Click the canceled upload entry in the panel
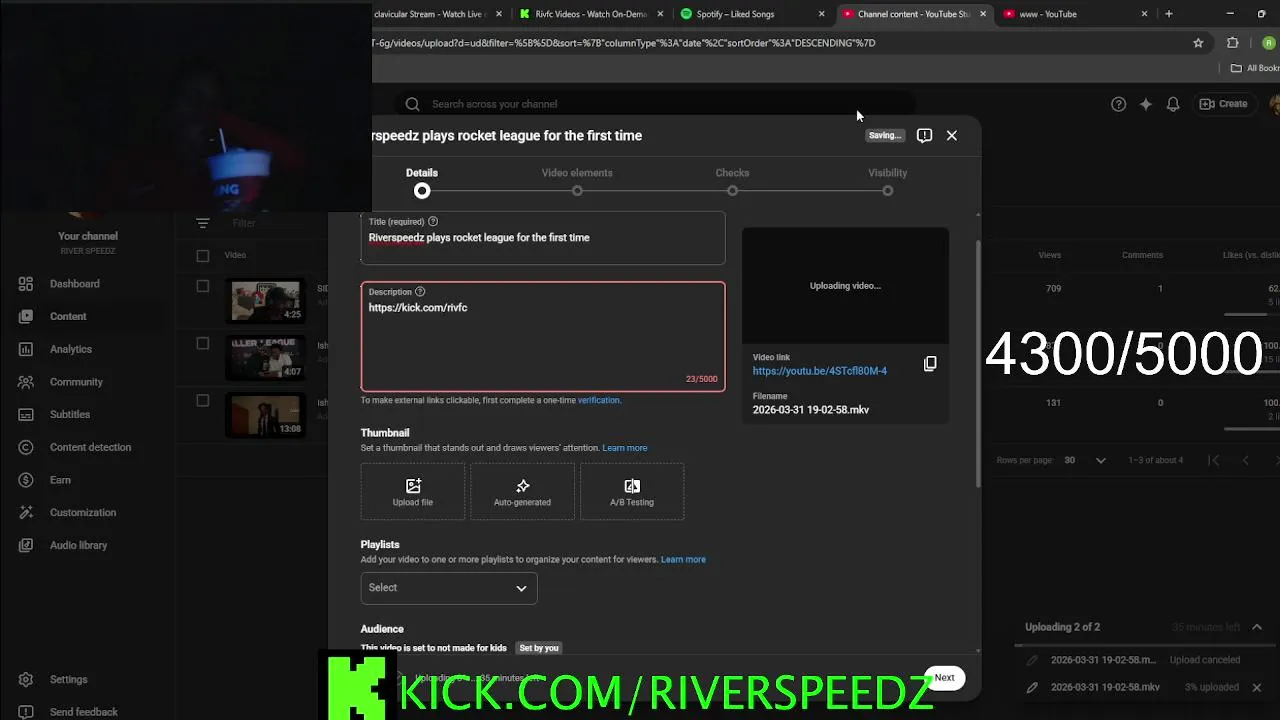The width and height of the screenshot is (1280, 720). [x=1145, y=660]
